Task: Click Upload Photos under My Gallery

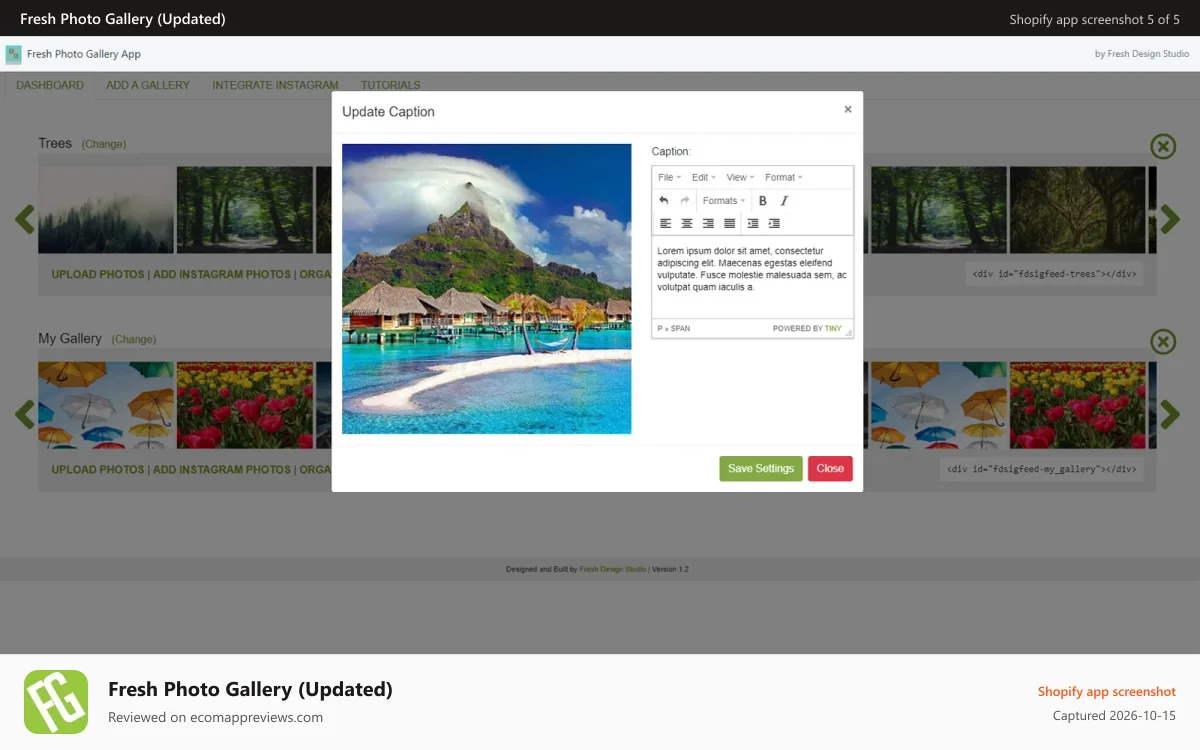Action: [98, 469]
